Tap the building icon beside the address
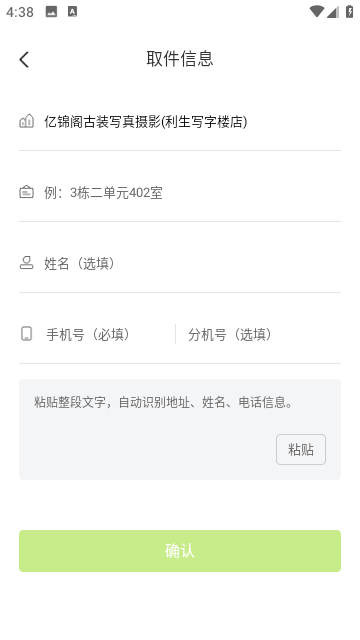Viewport: 360px width, 640px height. coord(27,121)
